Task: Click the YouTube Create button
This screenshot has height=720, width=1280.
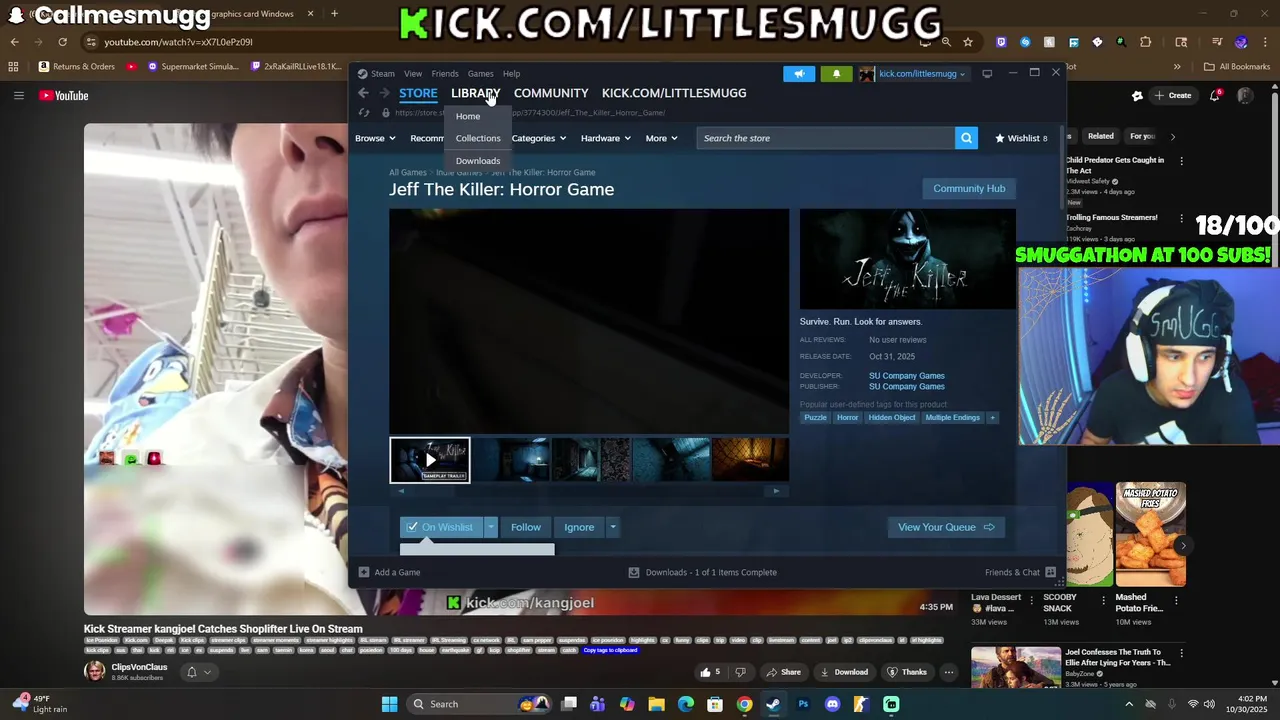Action: pyautogui.click(x=1172, y=96)
